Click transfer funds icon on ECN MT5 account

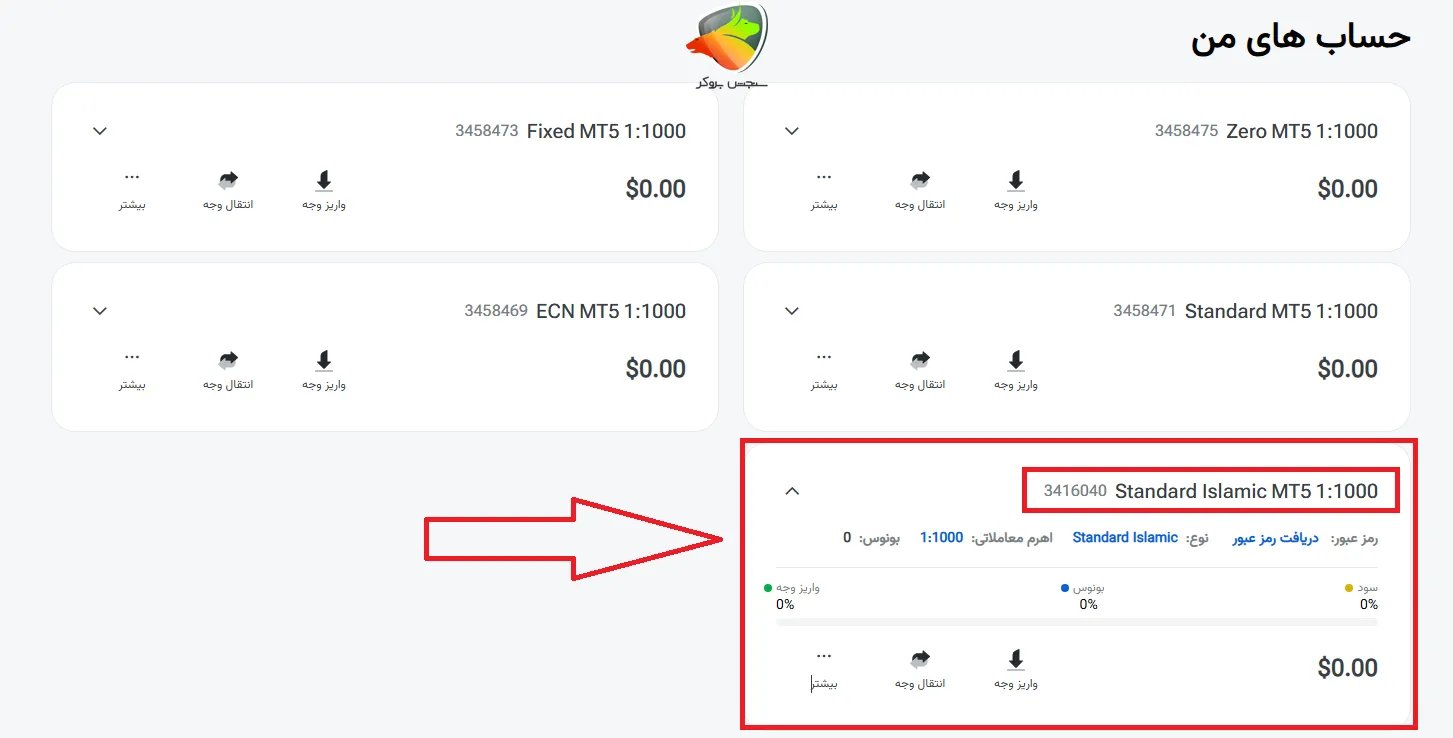228,362
